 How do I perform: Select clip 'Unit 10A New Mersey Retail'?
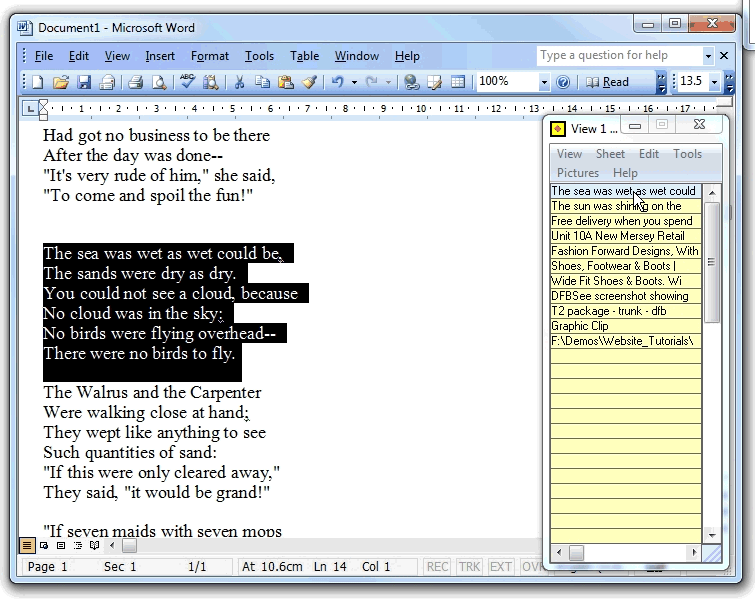tap(625, 236)
